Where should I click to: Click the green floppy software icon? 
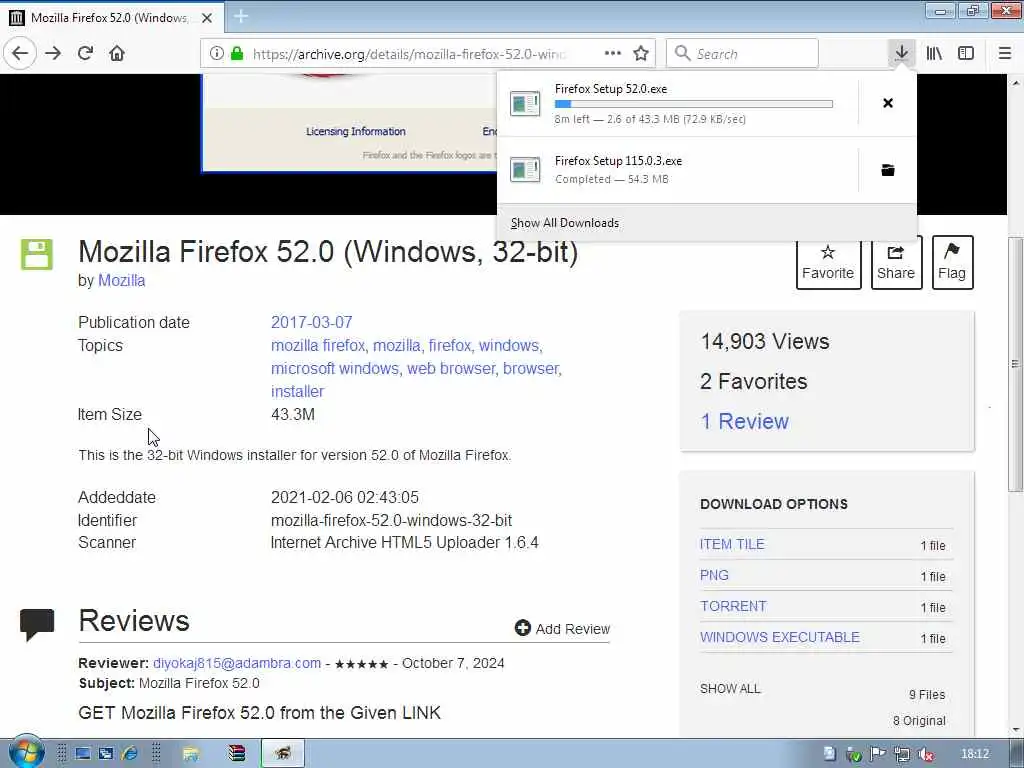(37, 254)
